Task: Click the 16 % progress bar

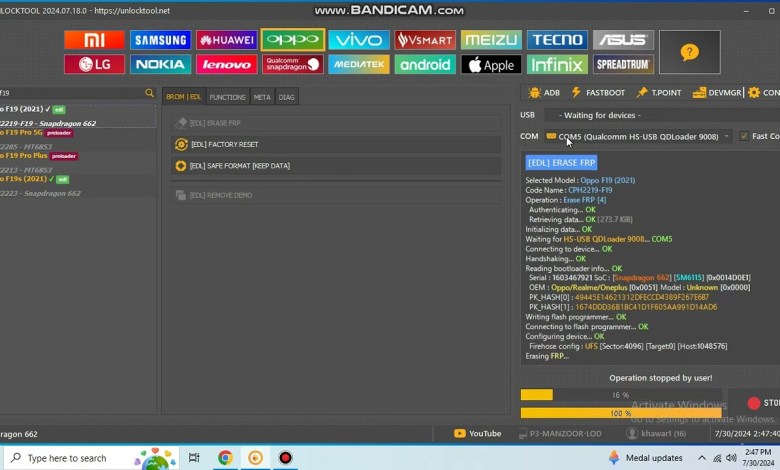Action: (x=621, y=395)
